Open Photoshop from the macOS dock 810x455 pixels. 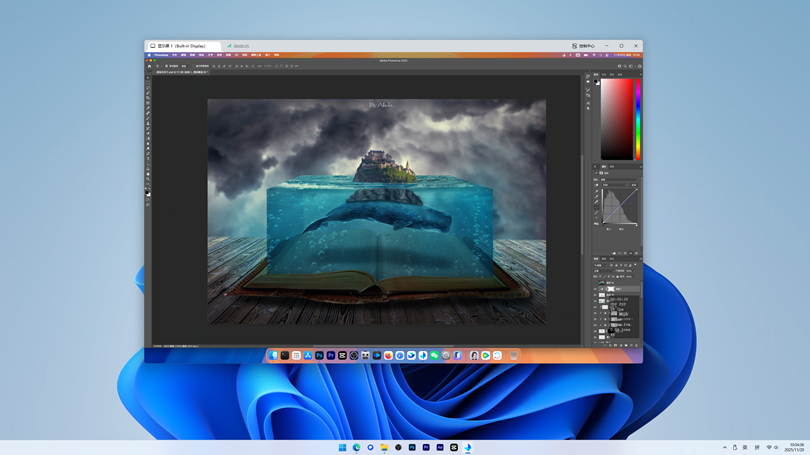click(x=319, y=356)
